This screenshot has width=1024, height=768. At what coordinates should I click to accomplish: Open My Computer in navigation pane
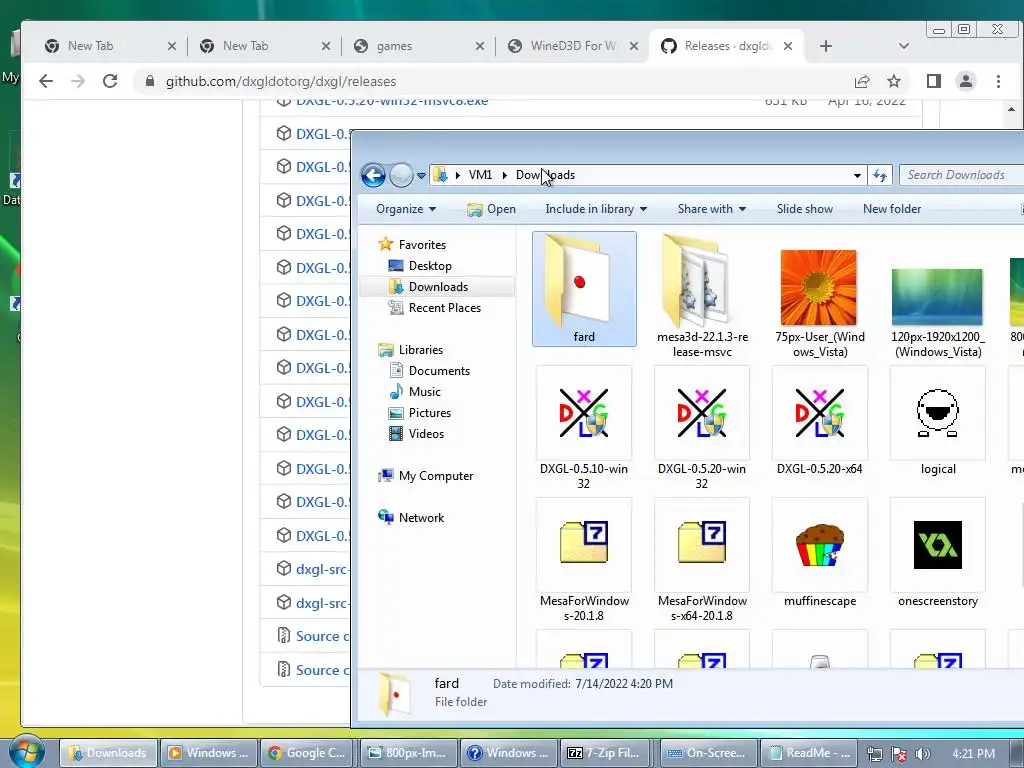click(x=425, y=476)
